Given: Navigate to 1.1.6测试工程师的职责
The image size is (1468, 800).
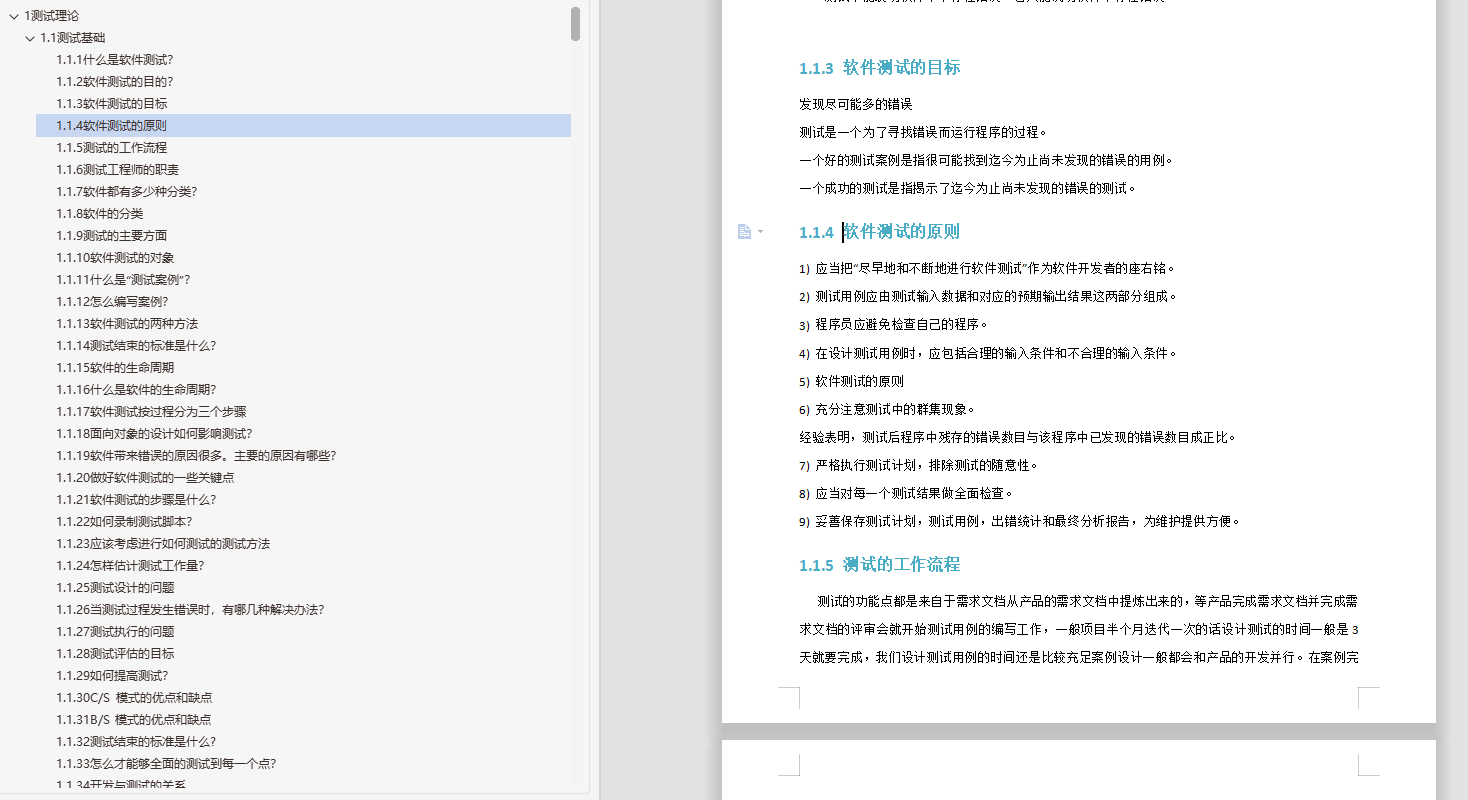Looking at the screenshot, I should 117,170.
